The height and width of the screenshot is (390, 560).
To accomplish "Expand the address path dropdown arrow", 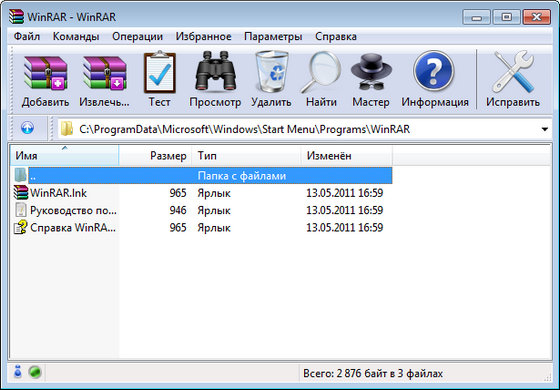I will coord(545,129).
